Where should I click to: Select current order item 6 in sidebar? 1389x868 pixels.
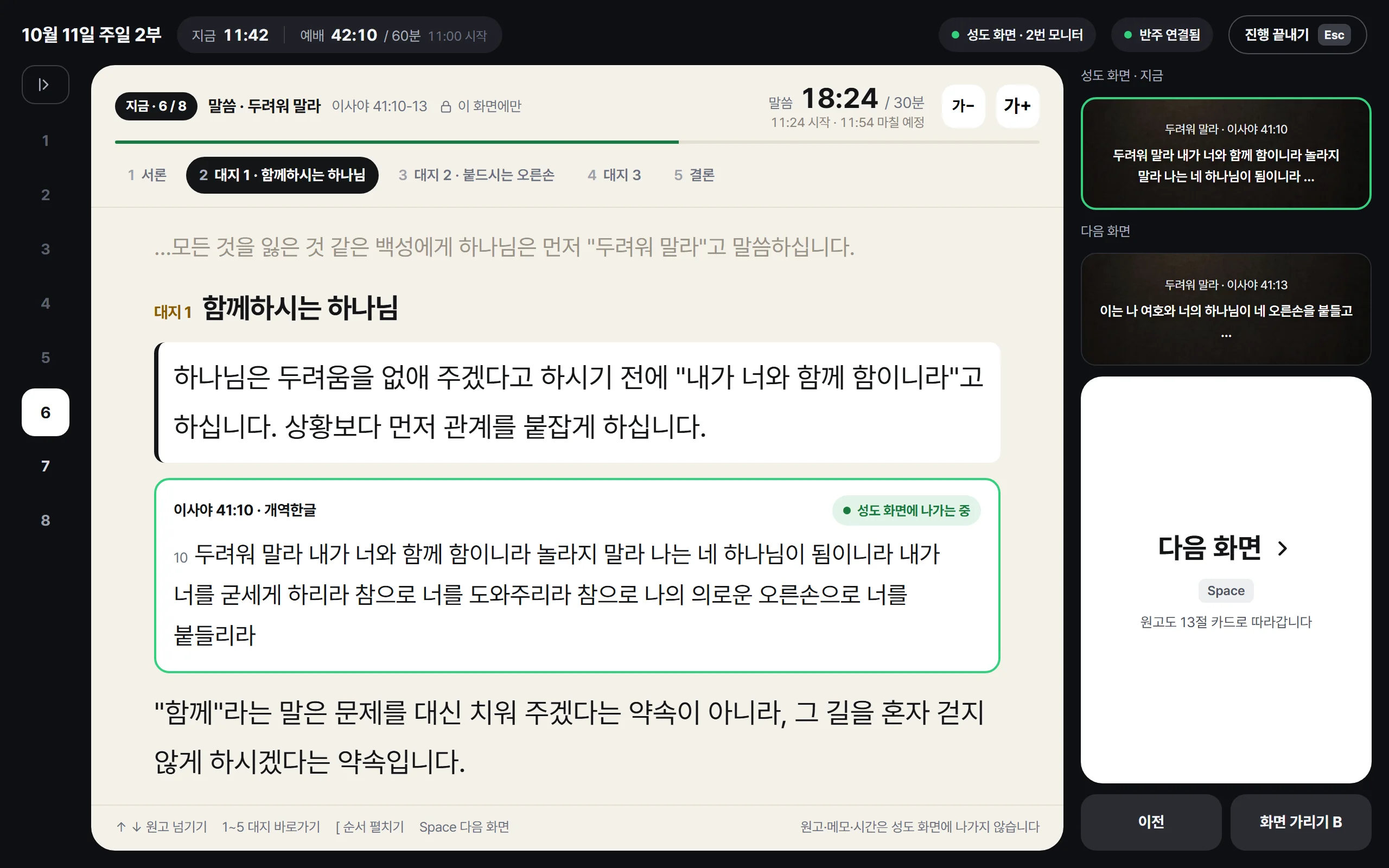click(x=46, y=412)
